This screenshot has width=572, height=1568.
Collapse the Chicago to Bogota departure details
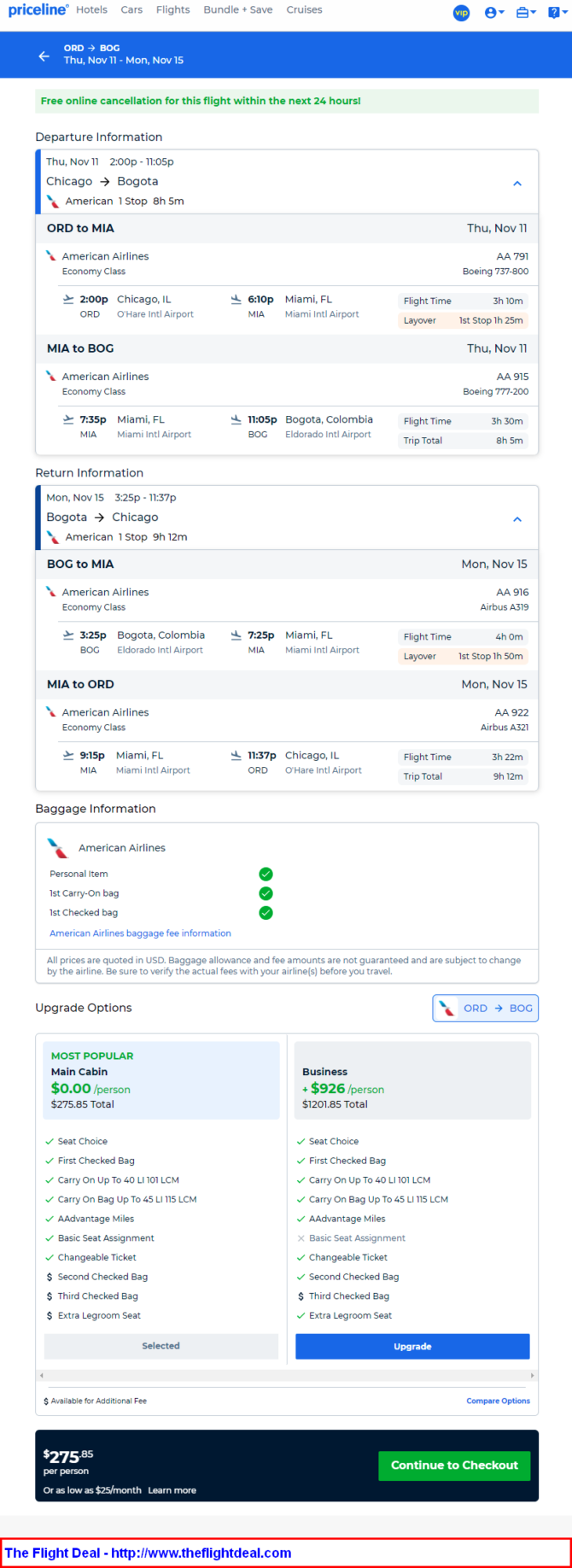tap(517, 184)
